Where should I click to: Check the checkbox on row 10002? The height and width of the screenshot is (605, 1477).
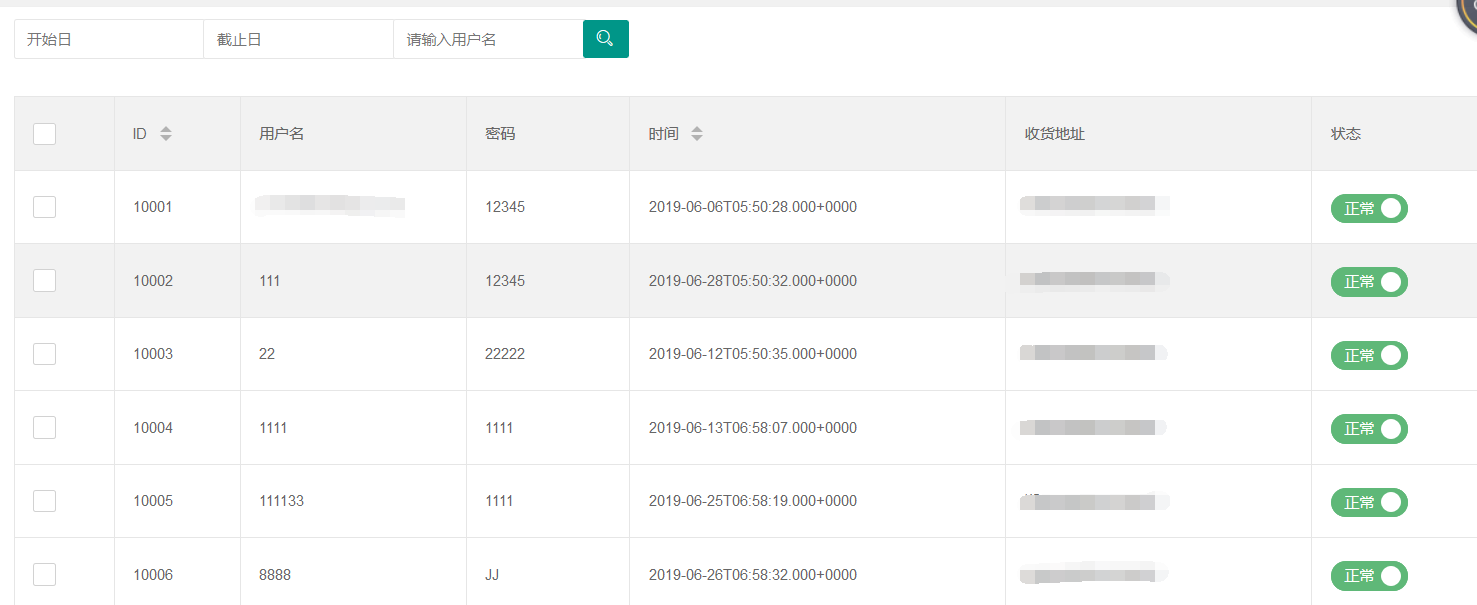coord(44,281)
